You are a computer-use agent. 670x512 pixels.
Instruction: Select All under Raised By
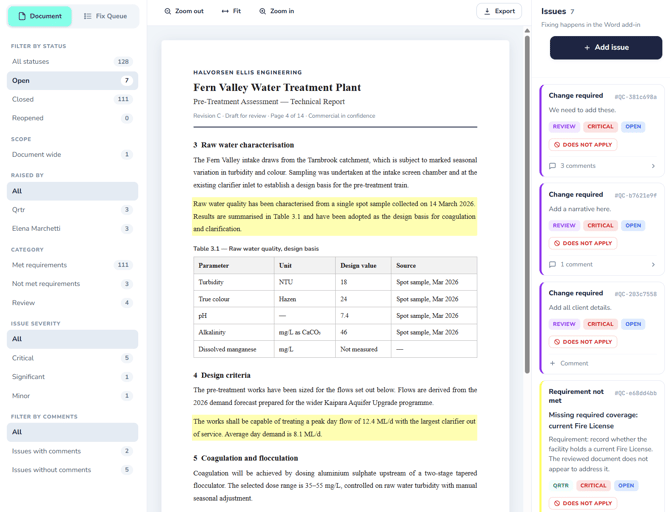pyautogui.click(x=72, y=191)
